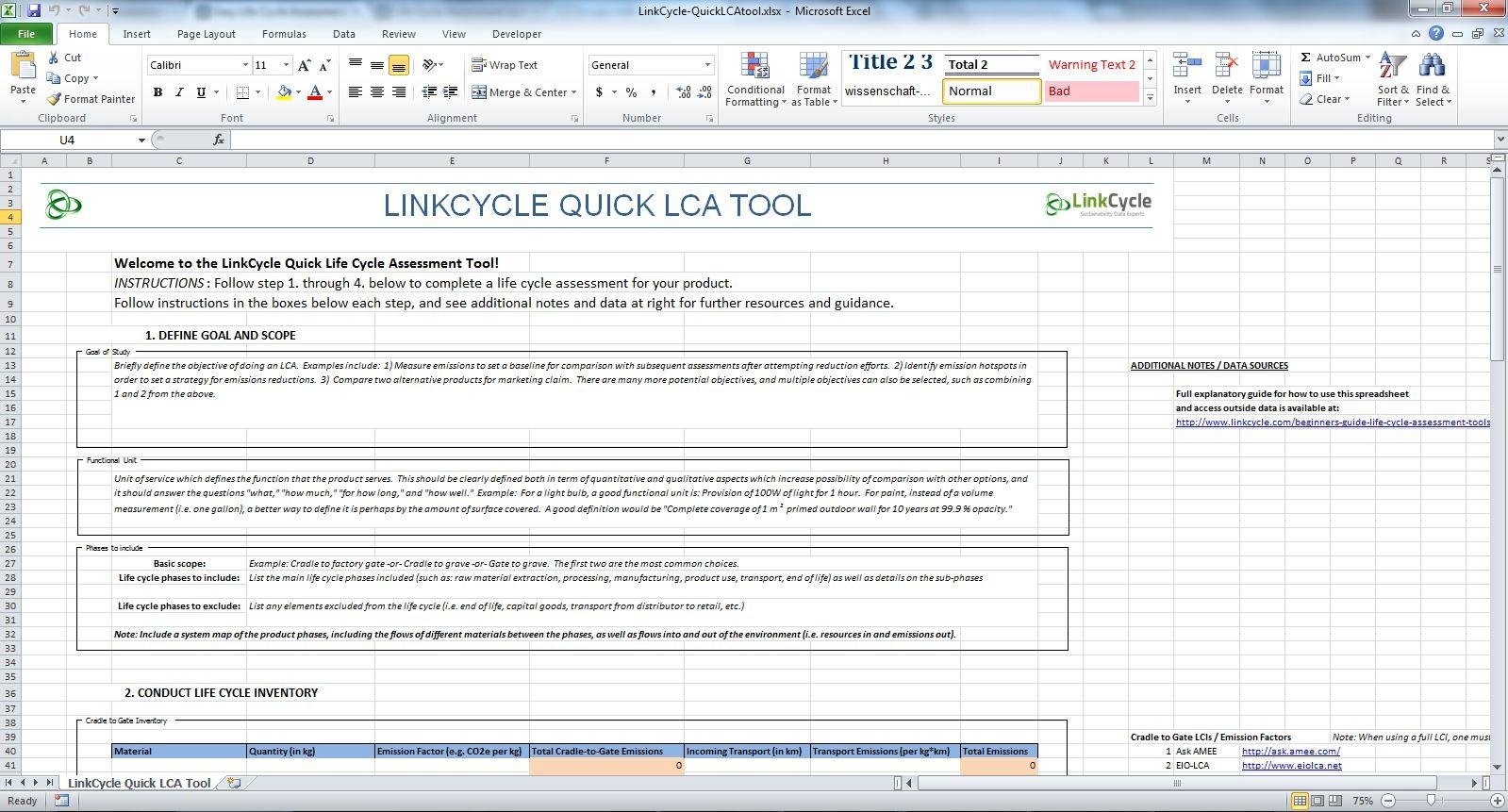Switch to the Developer tab
1508x812 pixels.
pos(517,34)
